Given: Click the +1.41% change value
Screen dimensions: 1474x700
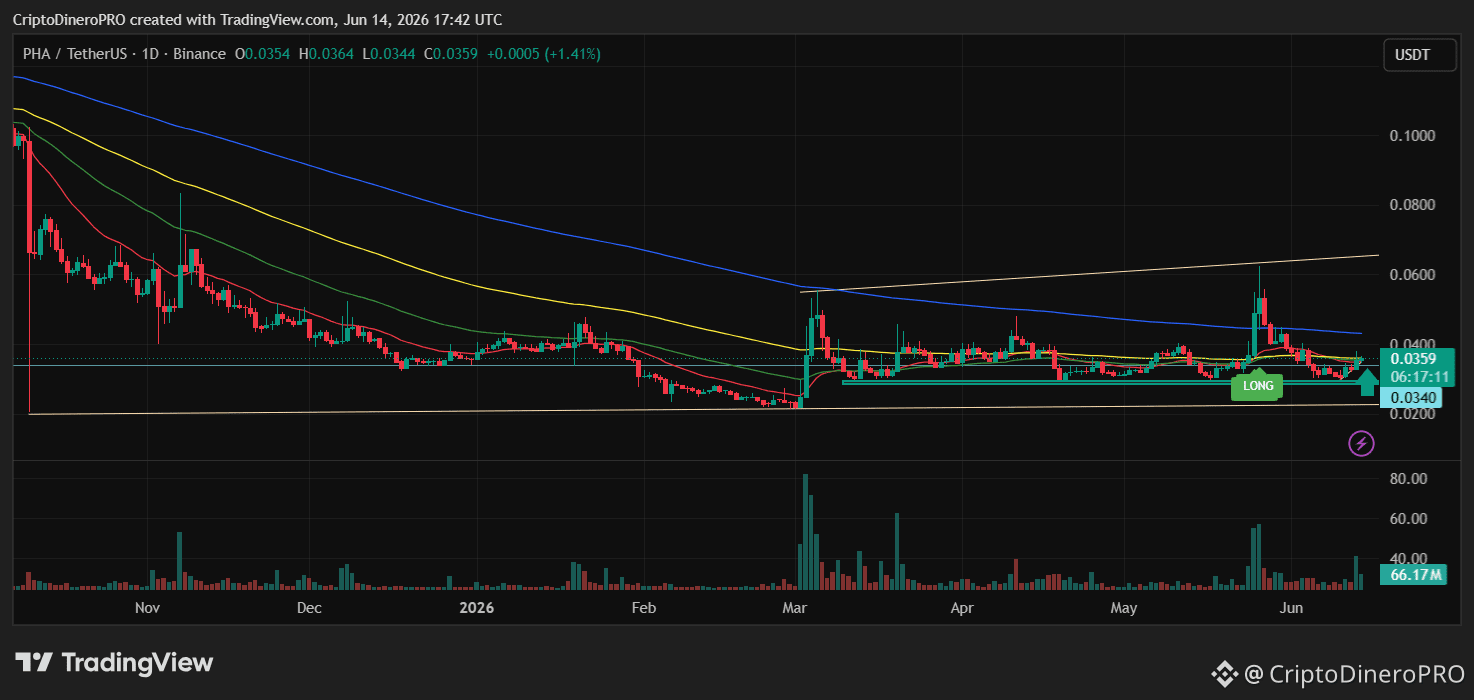Looking at the screenshot, I should tap(572, 54).
